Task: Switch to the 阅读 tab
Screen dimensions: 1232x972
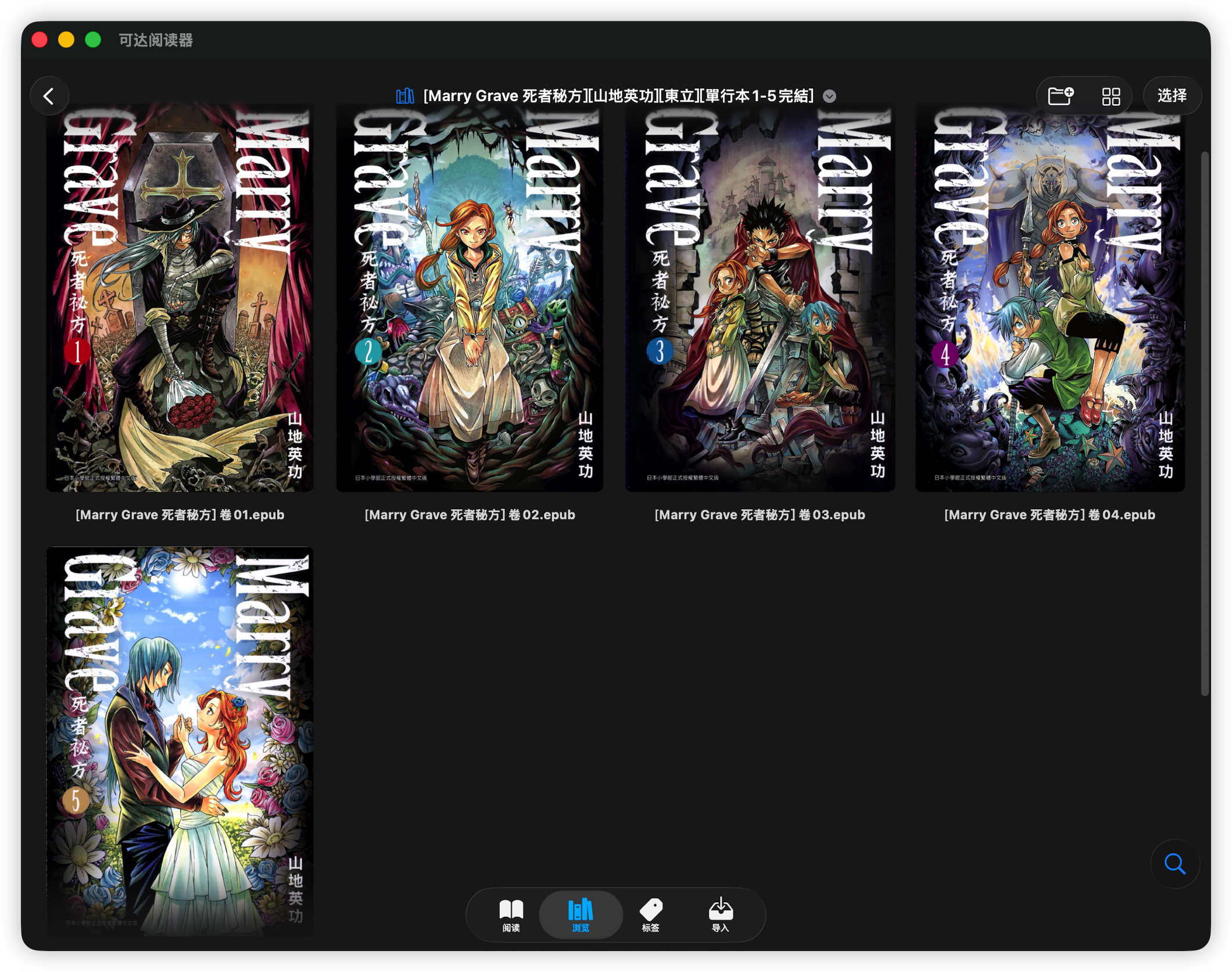Action: tap(511, 914)
